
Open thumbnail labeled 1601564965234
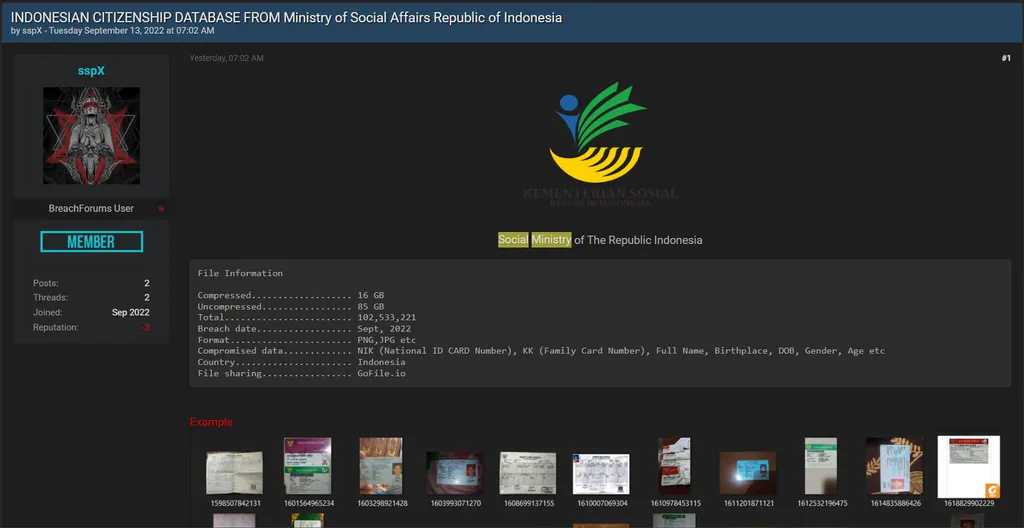click(307, 467)
